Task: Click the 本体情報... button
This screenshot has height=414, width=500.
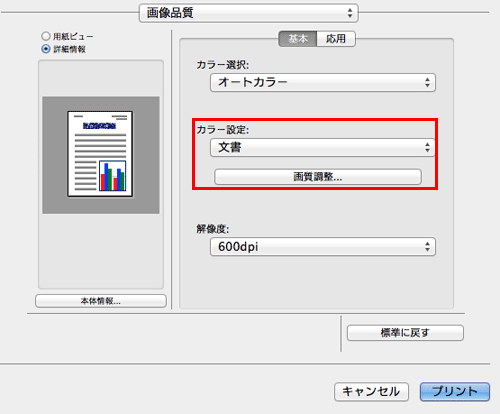Action: pyautogui.click(x=101, y=301)
